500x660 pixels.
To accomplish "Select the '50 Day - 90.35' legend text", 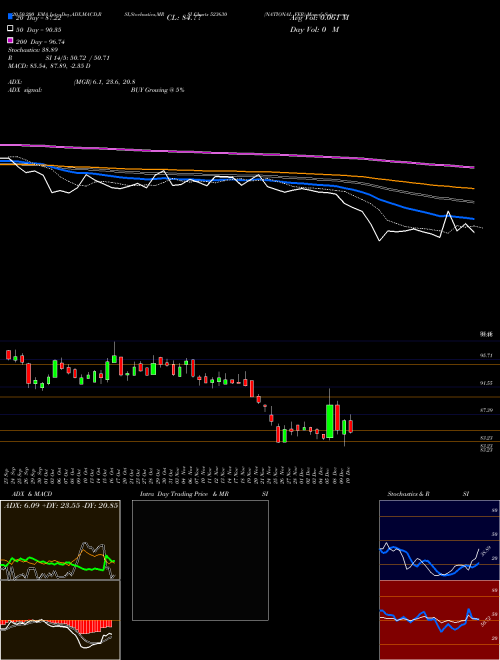I will 38,29.
